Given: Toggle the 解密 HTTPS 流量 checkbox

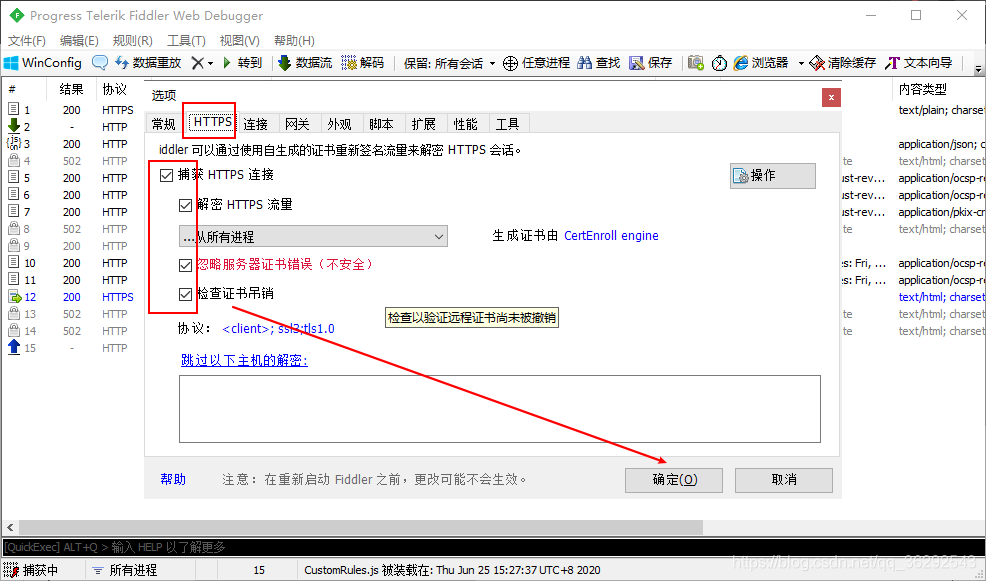Looking at the screenshot, I should (x=186, y=206).
